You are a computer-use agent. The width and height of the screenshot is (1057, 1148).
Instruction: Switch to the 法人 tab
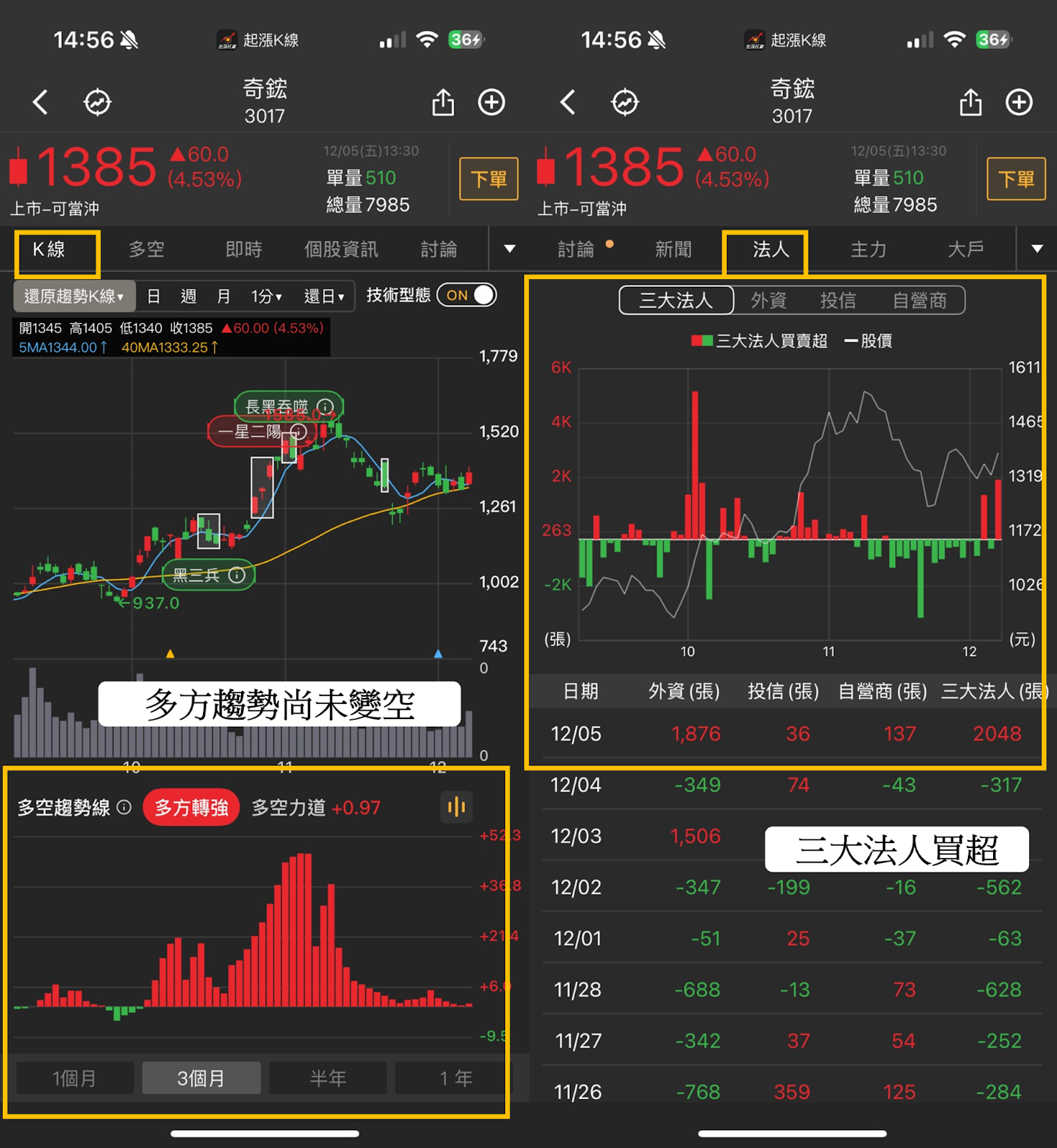[771, 250]
